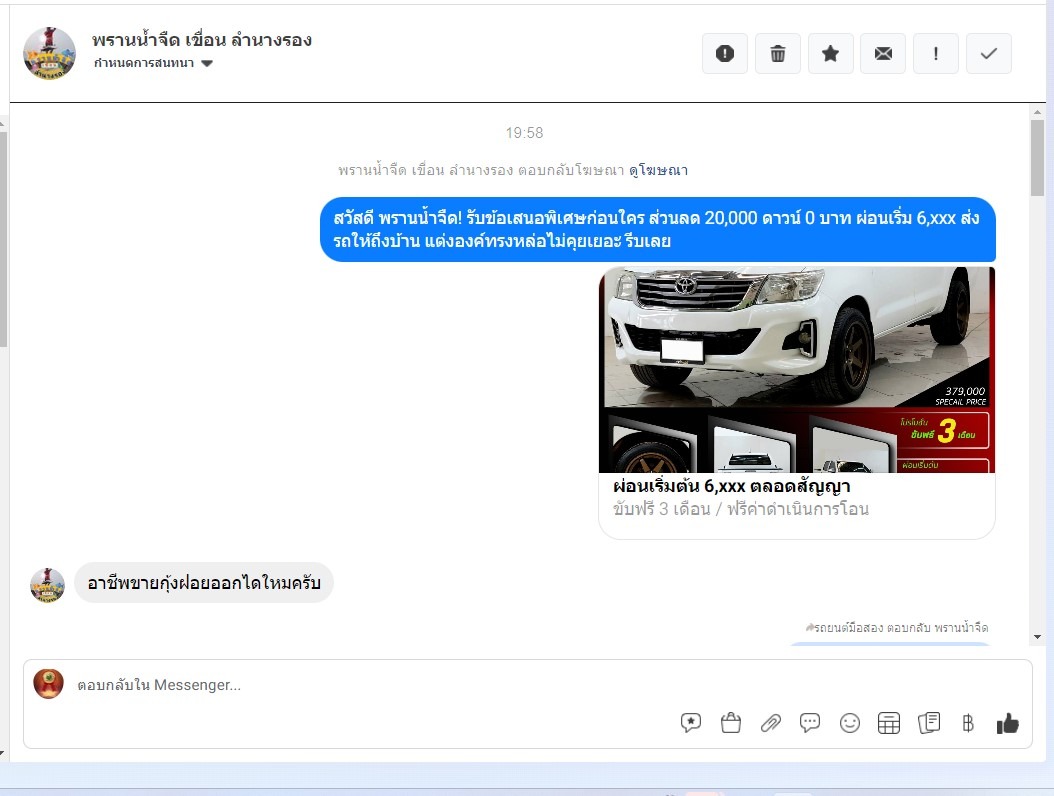Click the baht payment request icon

[x=967, y=723]
